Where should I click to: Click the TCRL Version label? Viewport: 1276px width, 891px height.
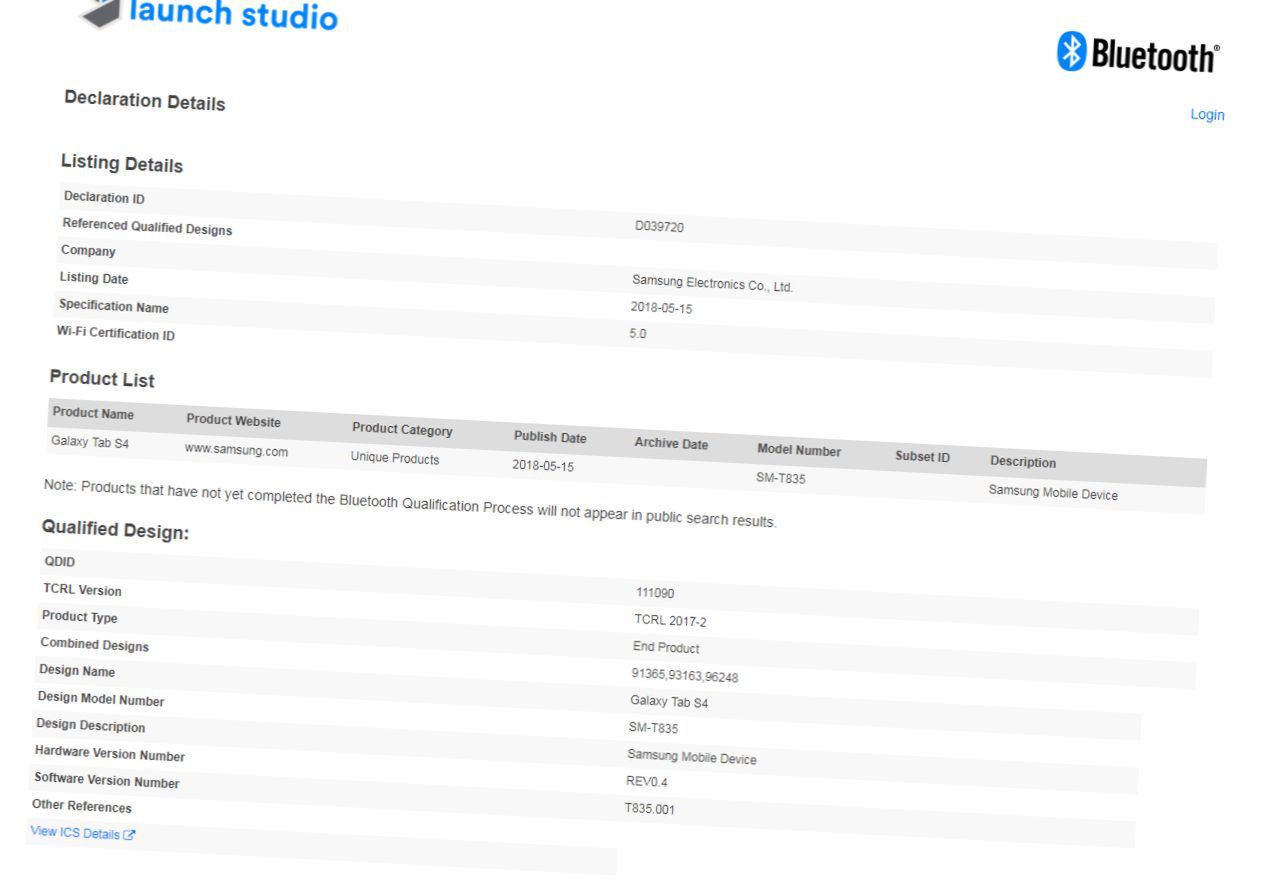pos(82,590)
